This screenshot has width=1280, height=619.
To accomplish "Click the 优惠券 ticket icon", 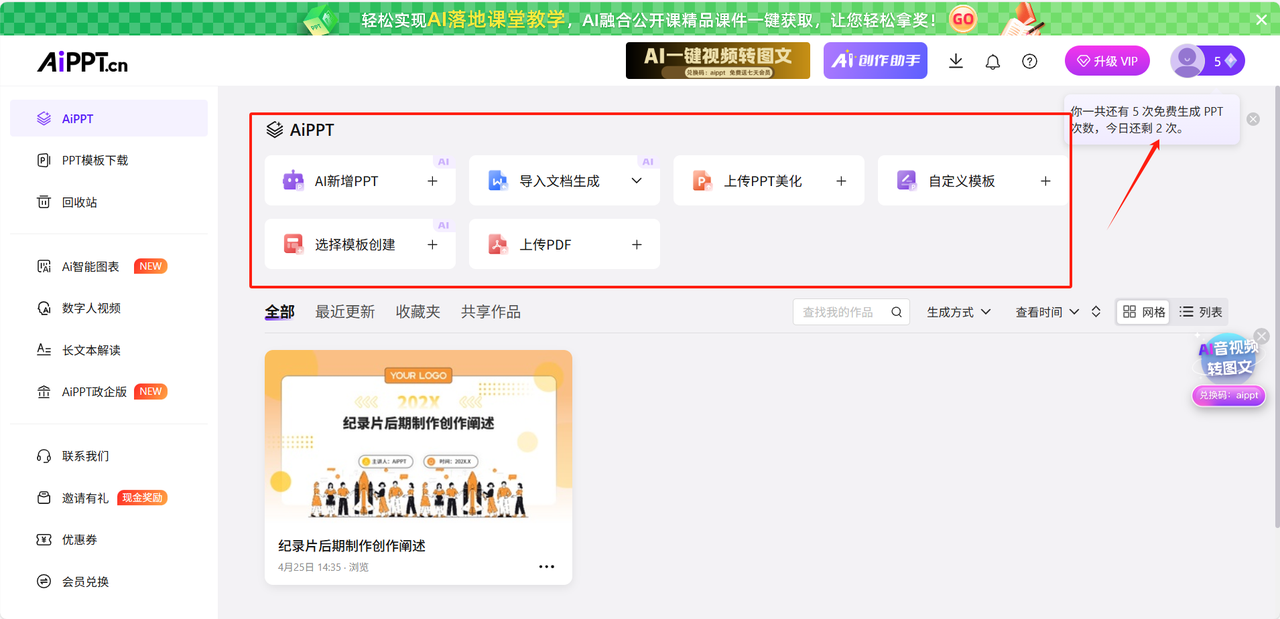I will tap(43, 540).
